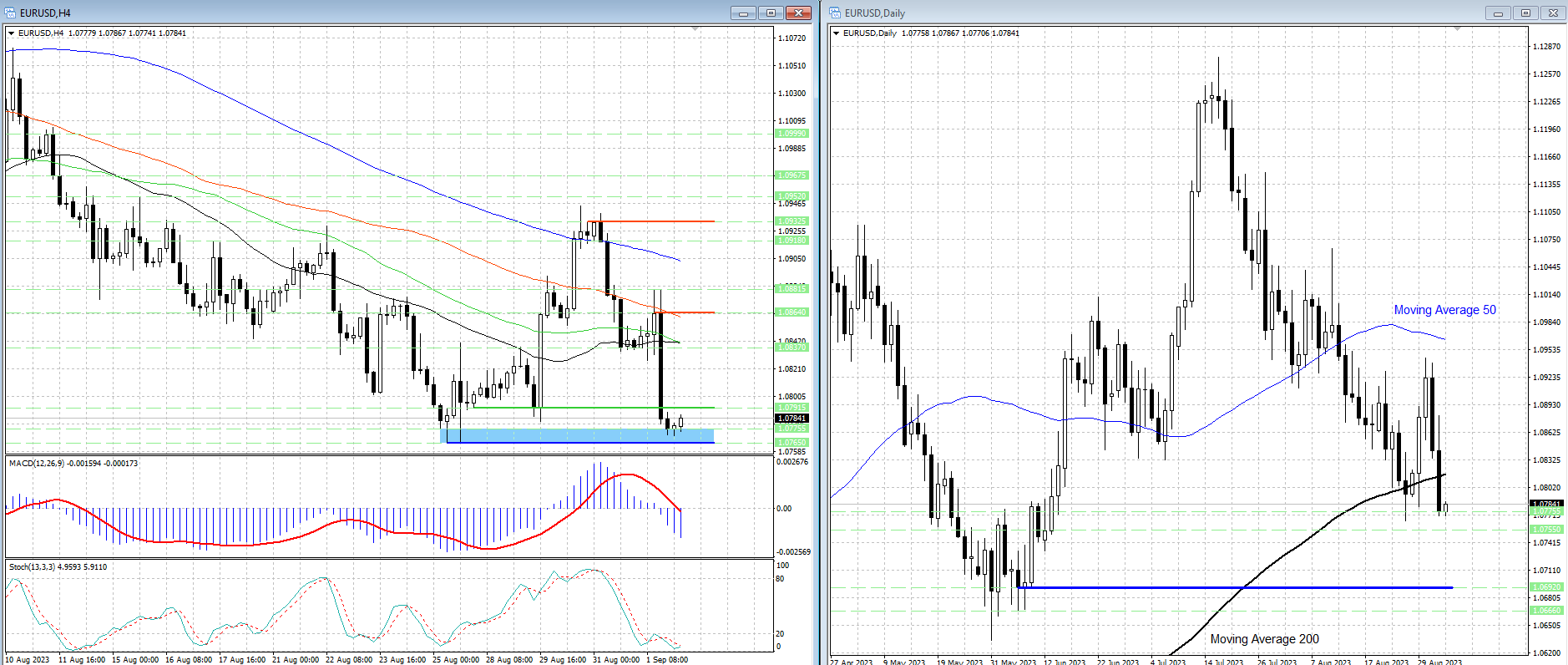The width and height of the screenshot is (1568, 665).
Task: Click the chart shift marker on H4 chart
Action: click(695, 29)
